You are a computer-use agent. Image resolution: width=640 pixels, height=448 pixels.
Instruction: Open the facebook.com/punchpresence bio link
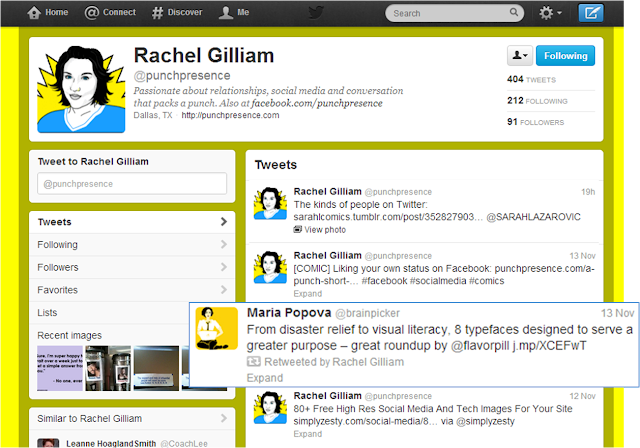pos(317,103)
